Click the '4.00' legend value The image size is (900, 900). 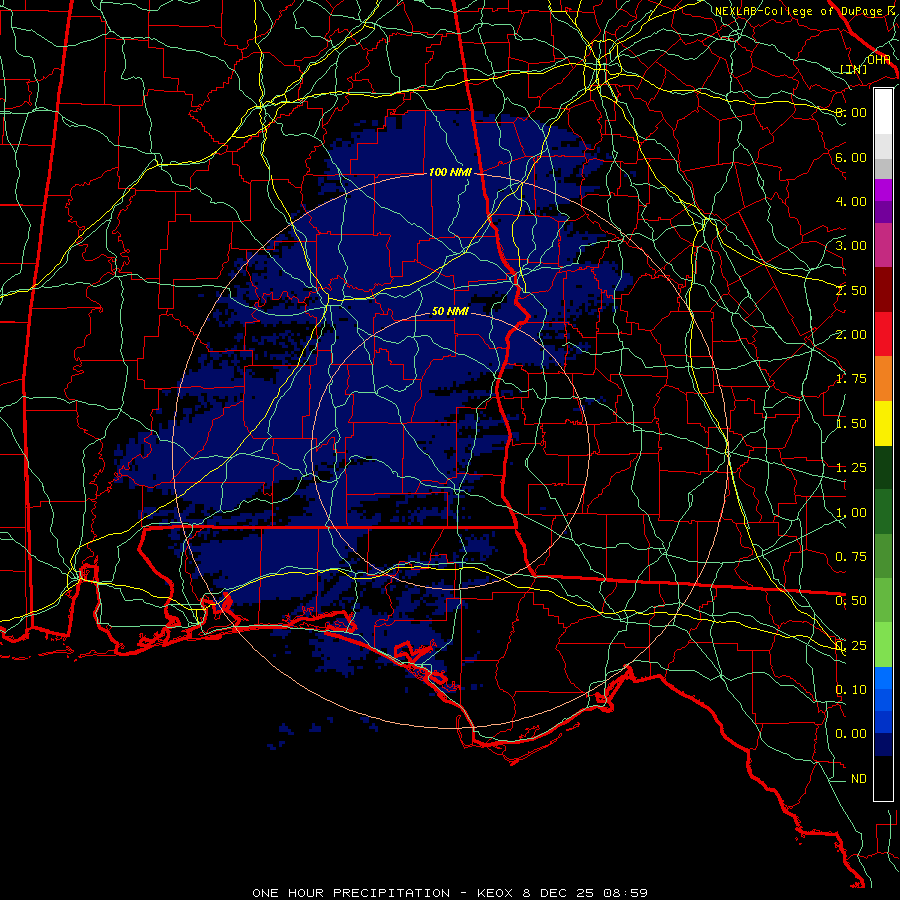[x=851, y=201]
